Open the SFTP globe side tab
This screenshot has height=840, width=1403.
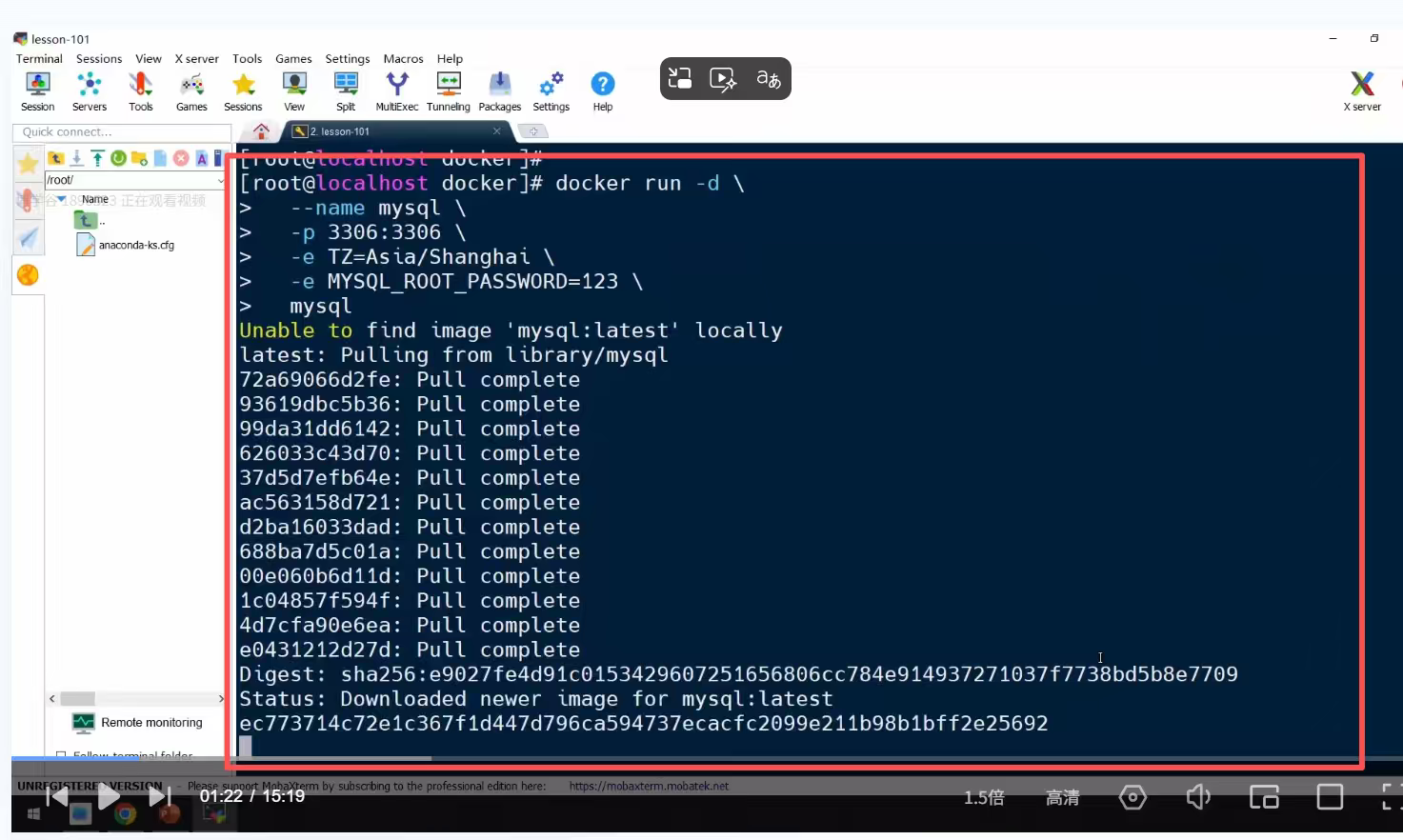point(29,275)
